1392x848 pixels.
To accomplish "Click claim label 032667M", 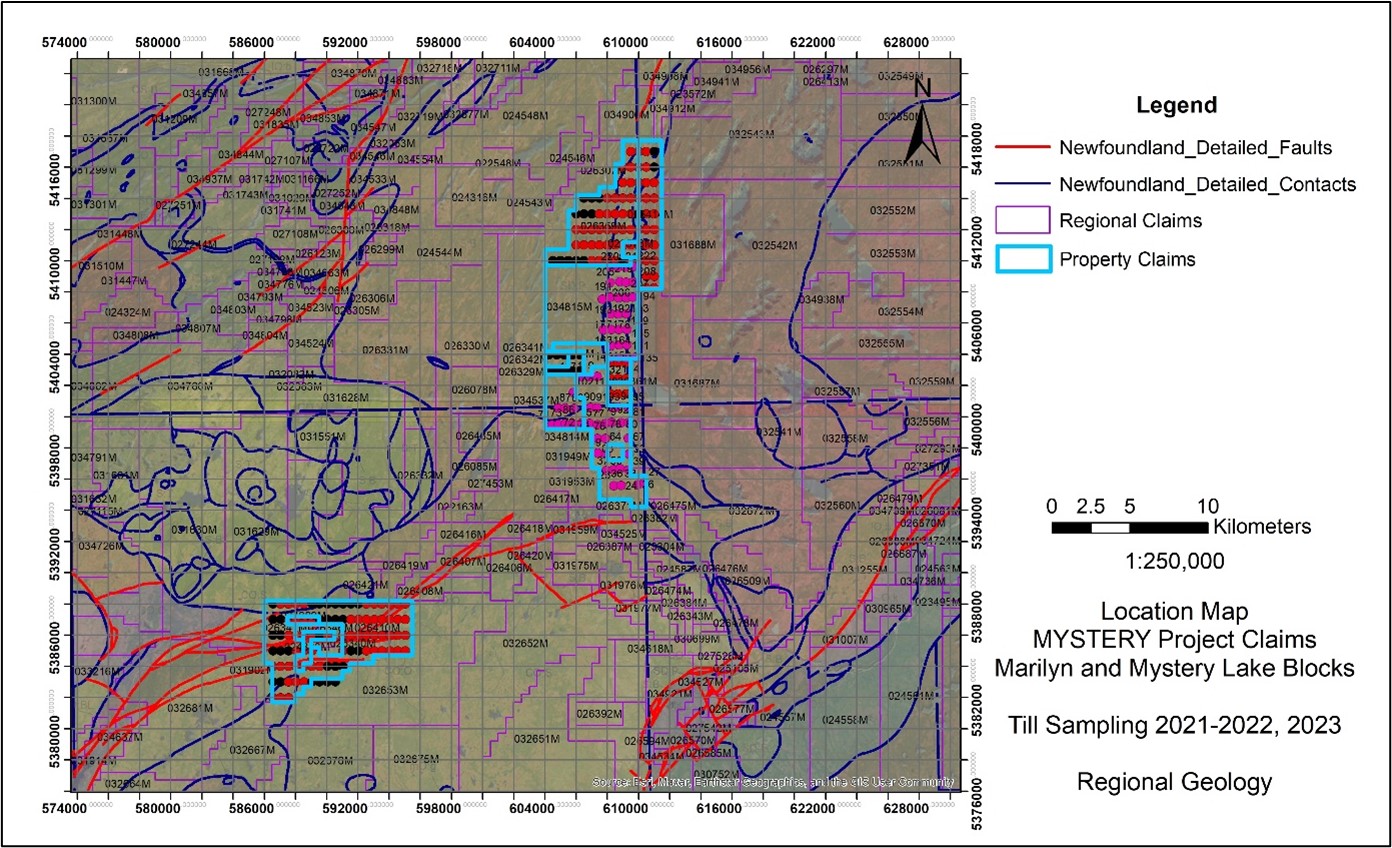I will [252, 750].
